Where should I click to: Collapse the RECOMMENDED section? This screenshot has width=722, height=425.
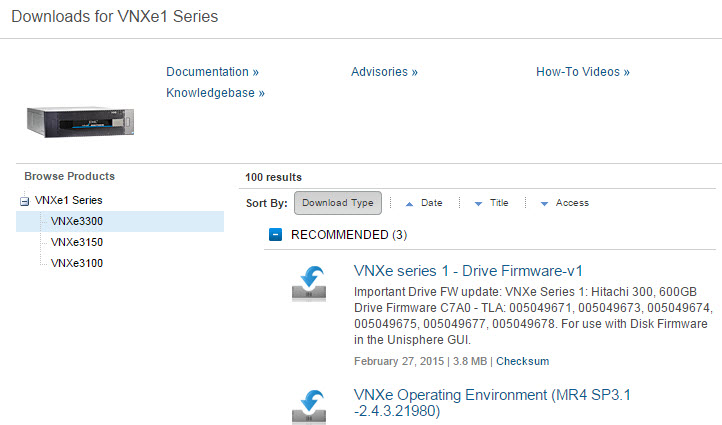tap(276, 235)
